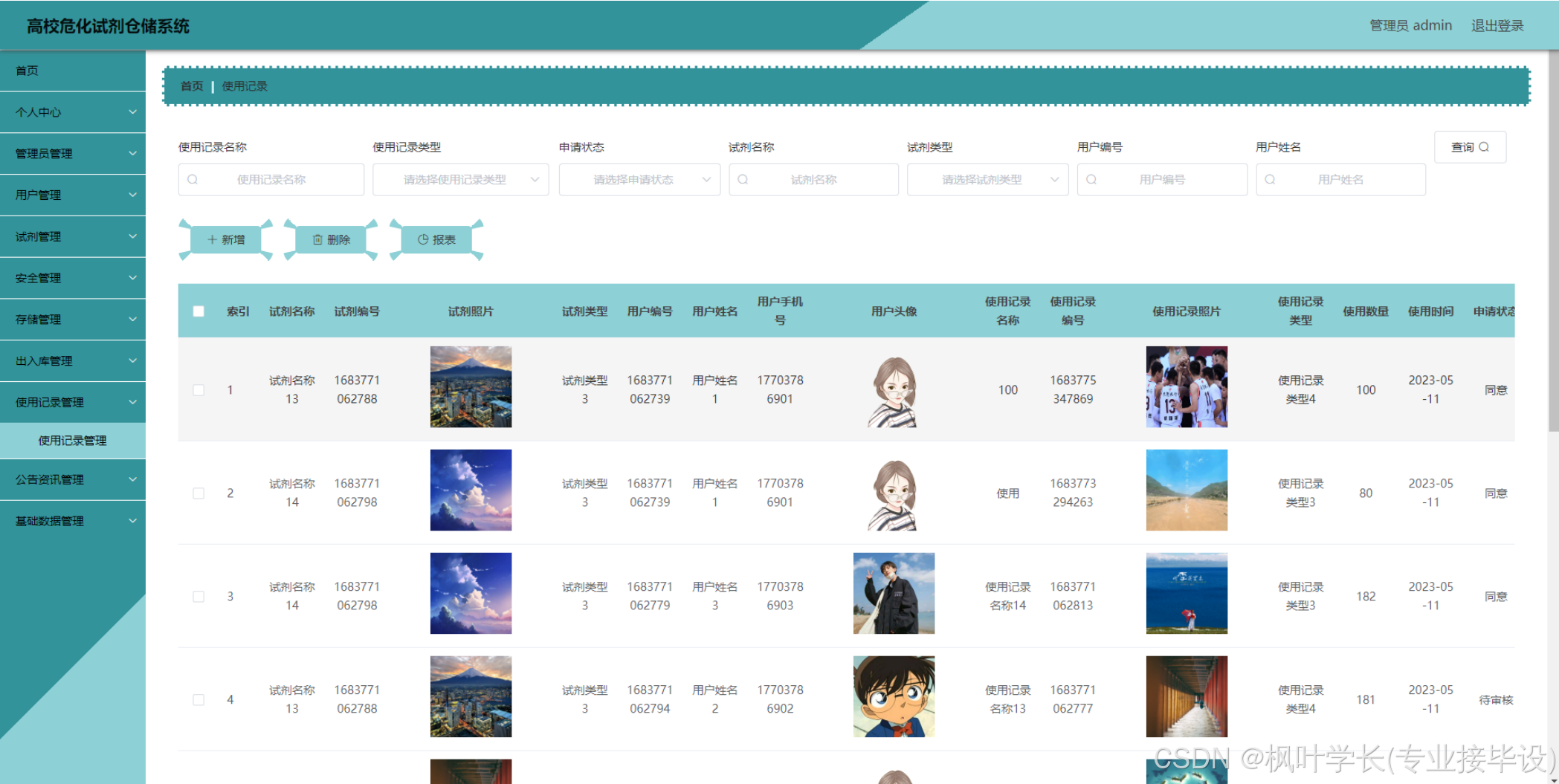Image resolution: width=1559 pixels, height=784 pixels.
Task: Click the 新增 add button
Action: pyautogui.click(x=226, y=239)
